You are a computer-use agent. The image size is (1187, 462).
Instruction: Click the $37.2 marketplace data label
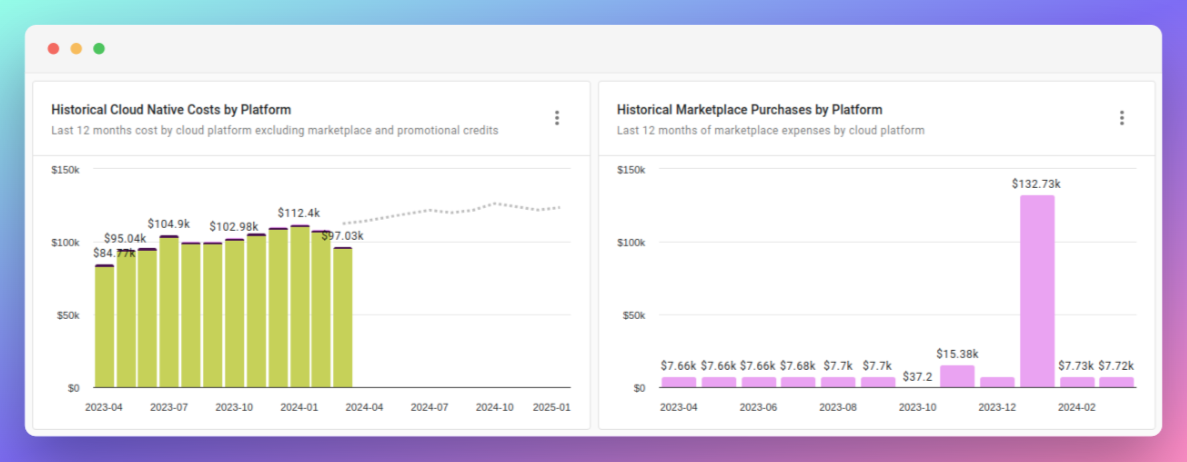(917, 377)
